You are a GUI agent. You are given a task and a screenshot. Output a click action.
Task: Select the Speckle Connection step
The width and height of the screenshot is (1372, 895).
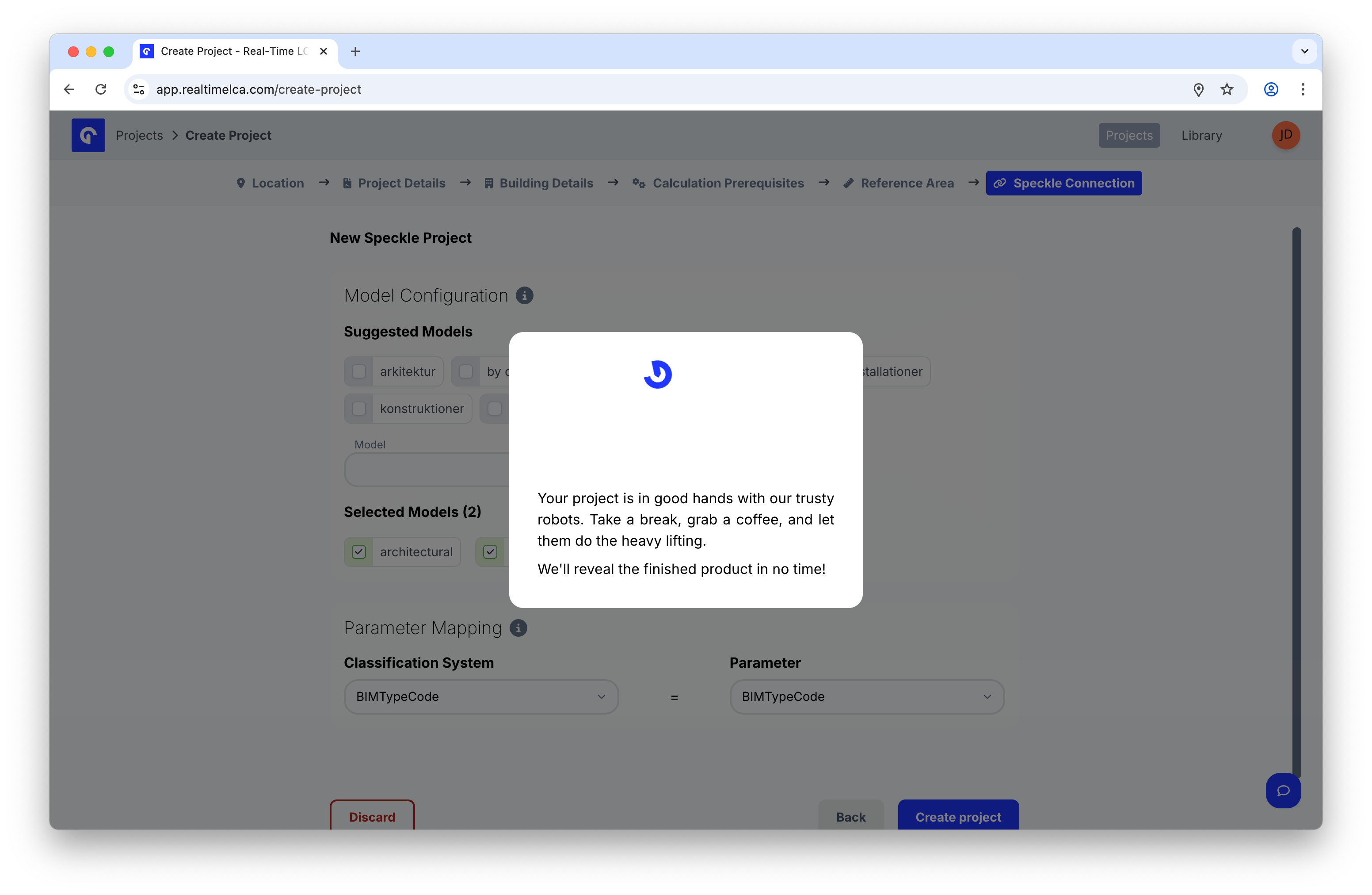tap(1063, 183)
